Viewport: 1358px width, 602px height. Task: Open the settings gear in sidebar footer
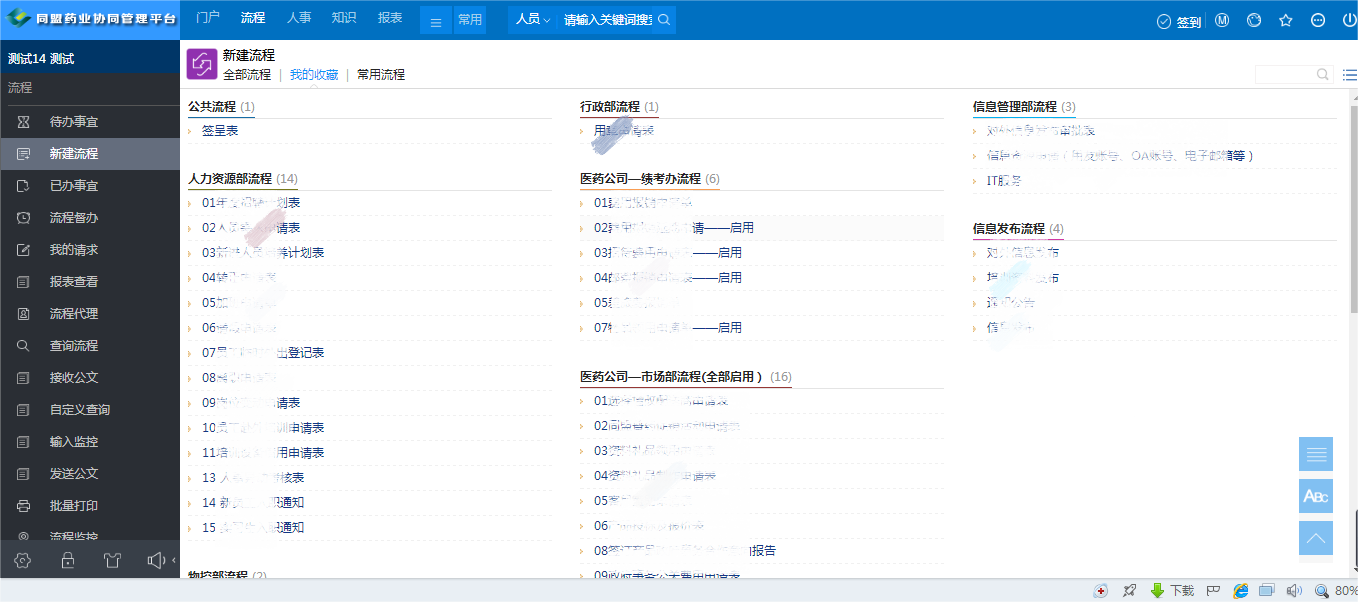click(24, 560)
